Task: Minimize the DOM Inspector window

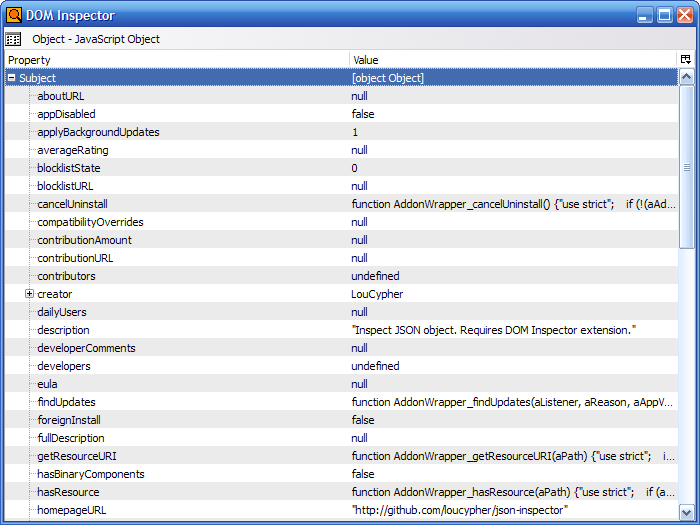Action: 644,15
